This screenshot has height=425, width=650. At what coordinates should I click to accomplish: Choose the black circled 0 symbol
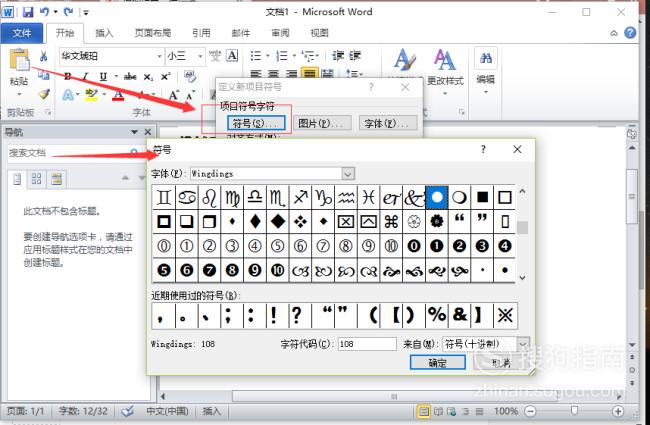pyautogui.click(x=414, y=246)
